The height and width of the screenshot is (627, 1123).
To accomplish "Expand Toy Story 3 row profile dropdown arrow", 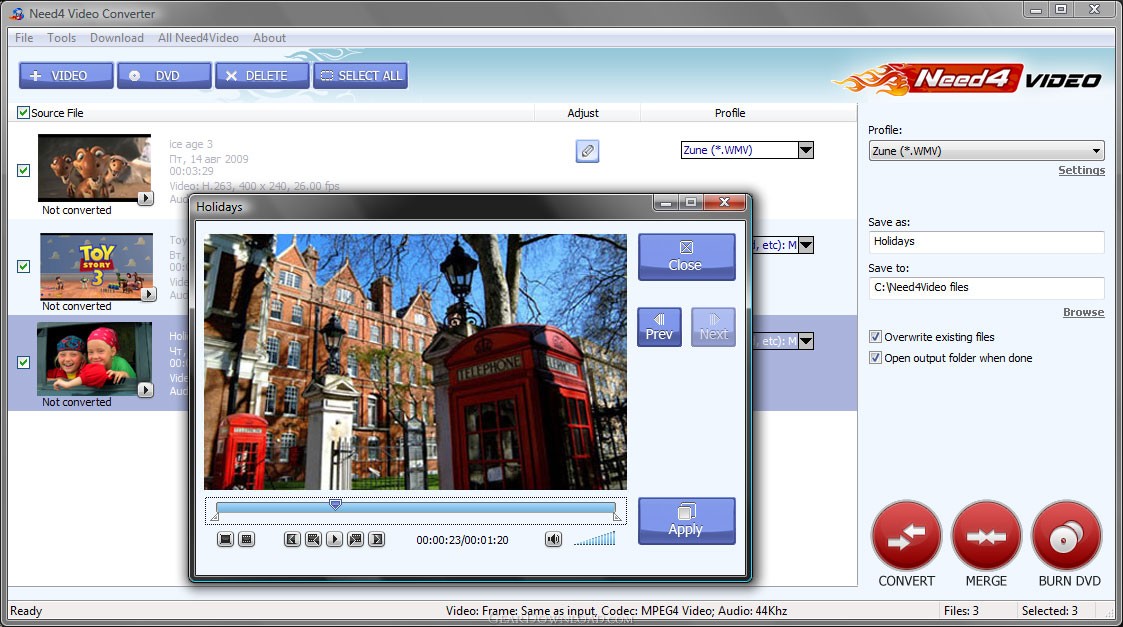I will (x=806, y=245).
